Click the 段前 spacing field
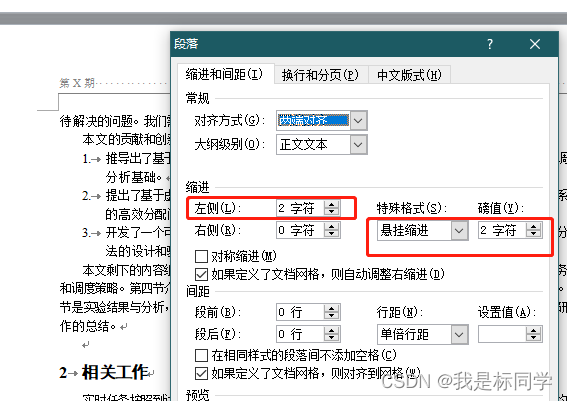 click(300, 312)
